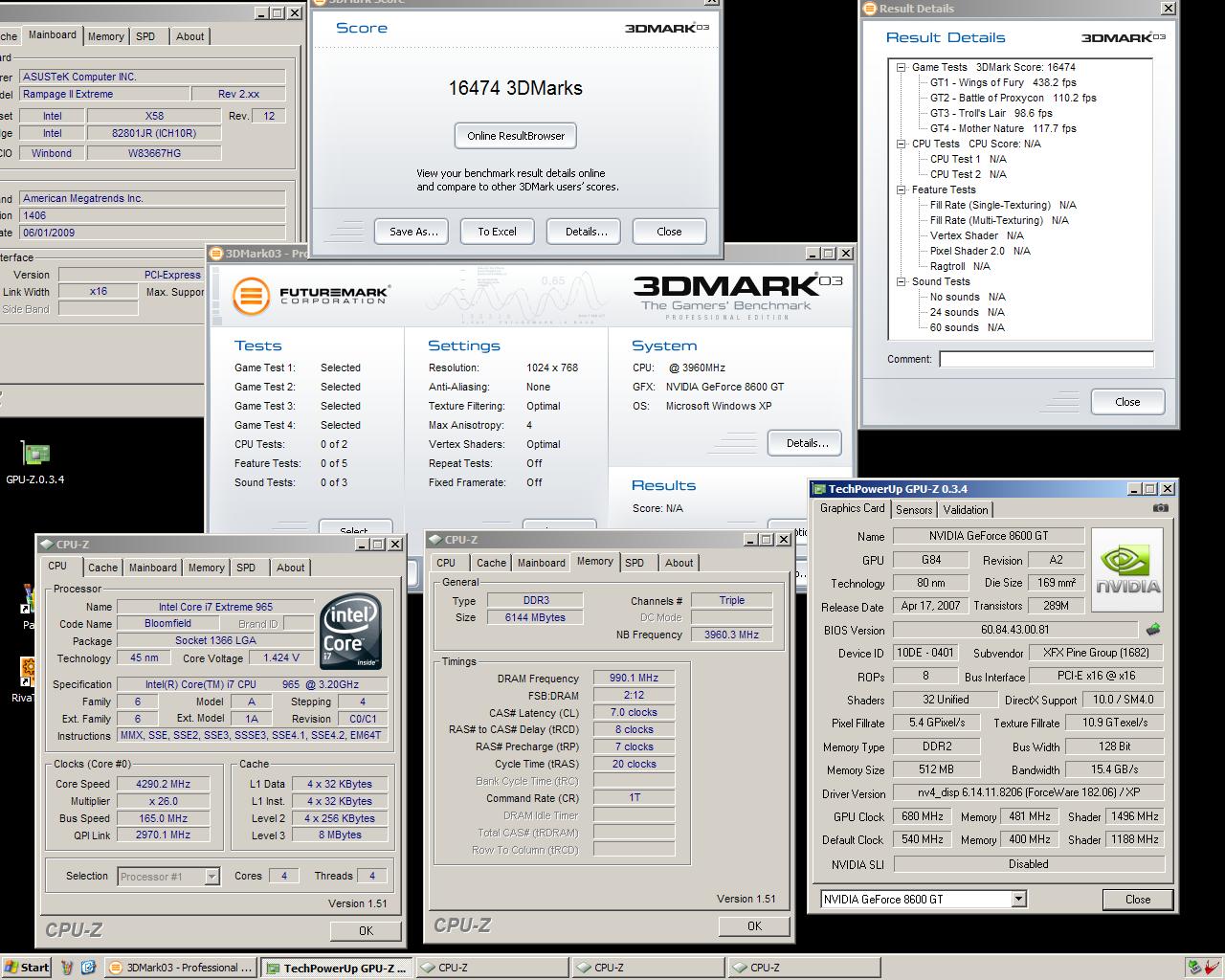This screenshot has height=980, width=1225.
Task: Click Close button in the Score window
Action: click(669, 232)
